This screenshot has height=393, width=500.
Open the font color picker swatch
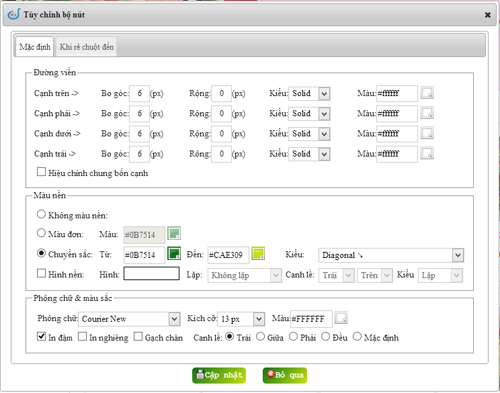click(341, 318)
